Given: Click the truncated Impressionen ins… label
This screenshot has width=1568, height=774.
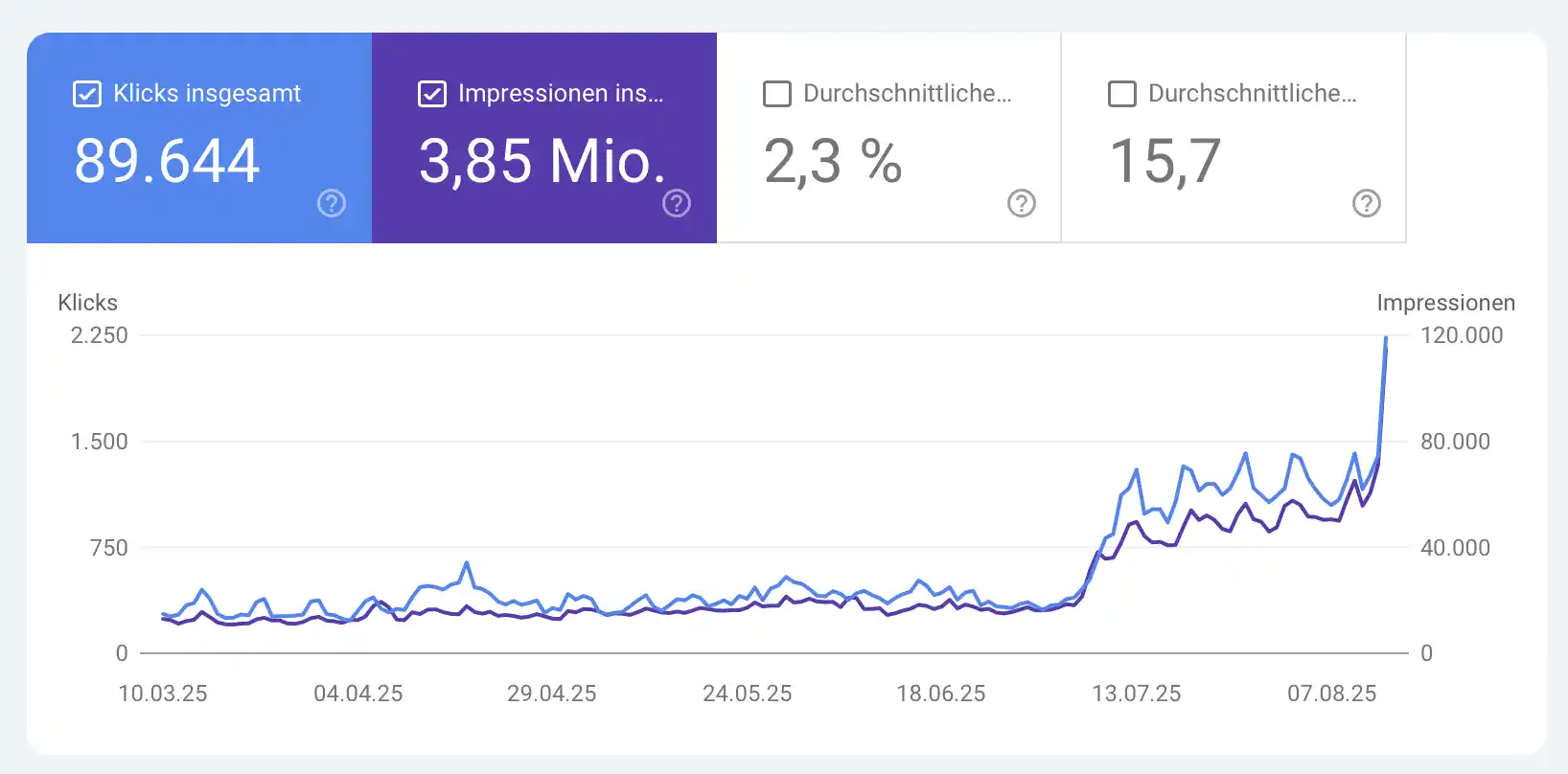Looking at the screenshot, I should click(x=561, y=93).
